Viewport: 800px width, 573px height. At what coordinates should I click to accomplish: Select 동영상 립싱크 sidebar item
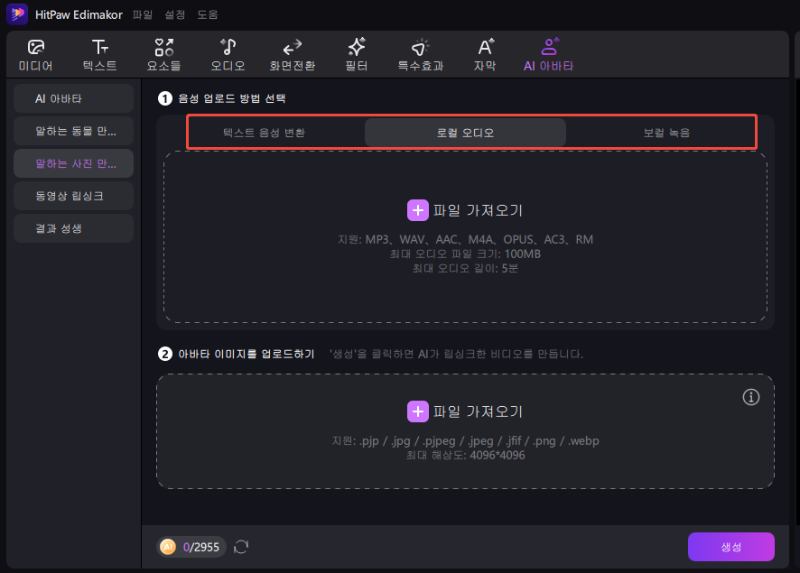(x=73, y=196)
